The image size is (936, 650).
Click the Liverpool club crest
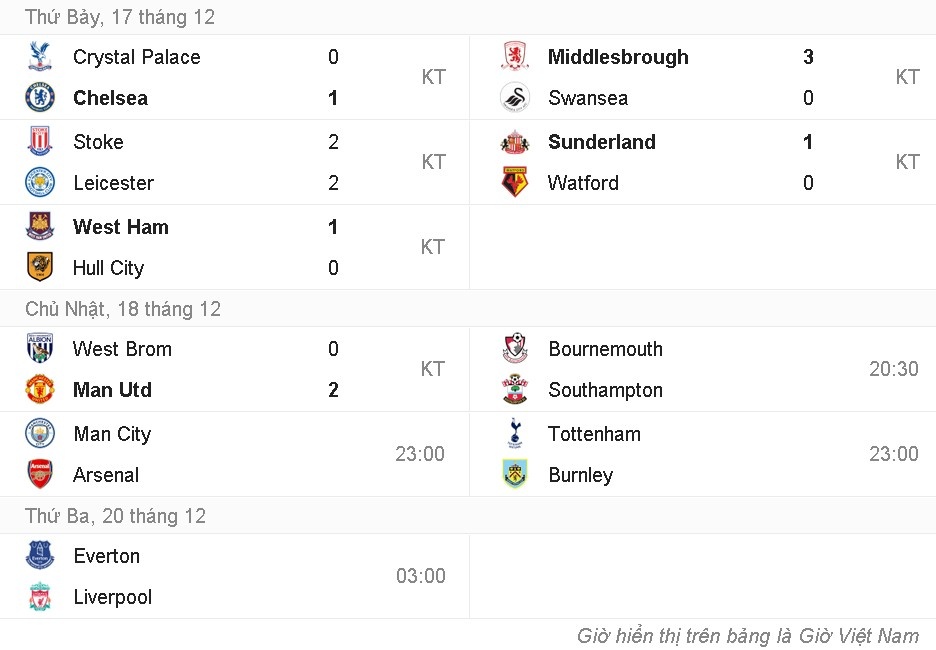39,597
